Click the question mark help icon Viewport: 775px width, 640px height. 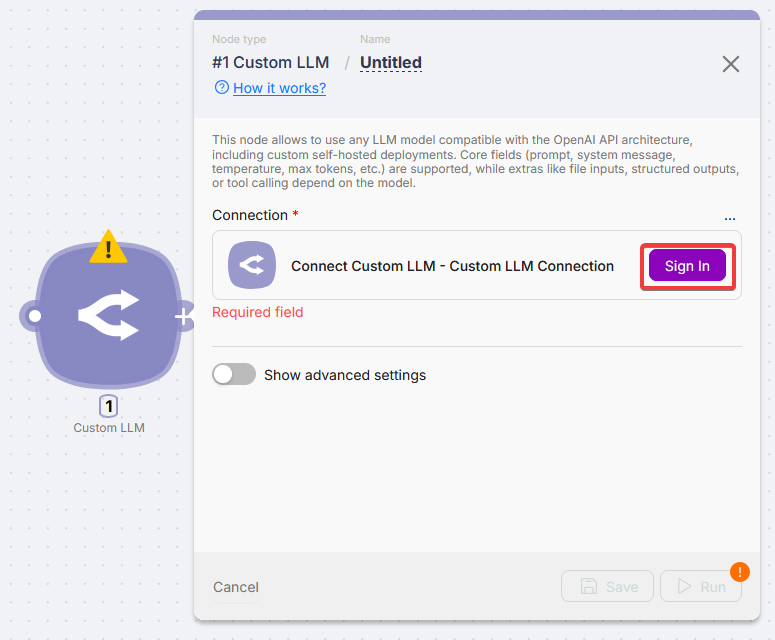click(222, 88)
